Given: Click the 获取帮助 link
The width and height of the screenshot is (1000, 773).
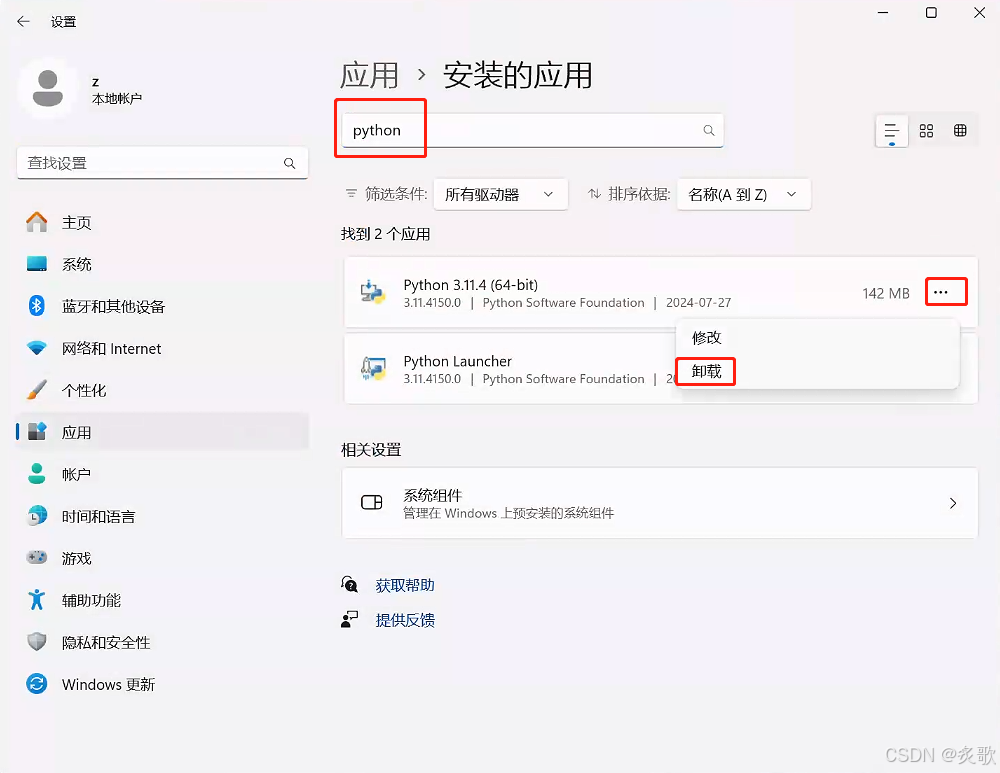Looking at the screenshot, I should tap(405, 585).
